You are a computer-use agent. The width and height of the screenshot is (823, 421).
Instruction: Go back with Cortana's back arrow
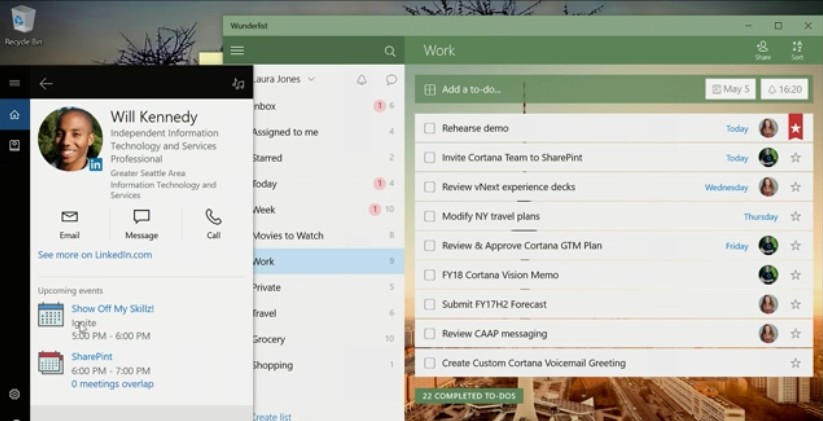(46, 83)
